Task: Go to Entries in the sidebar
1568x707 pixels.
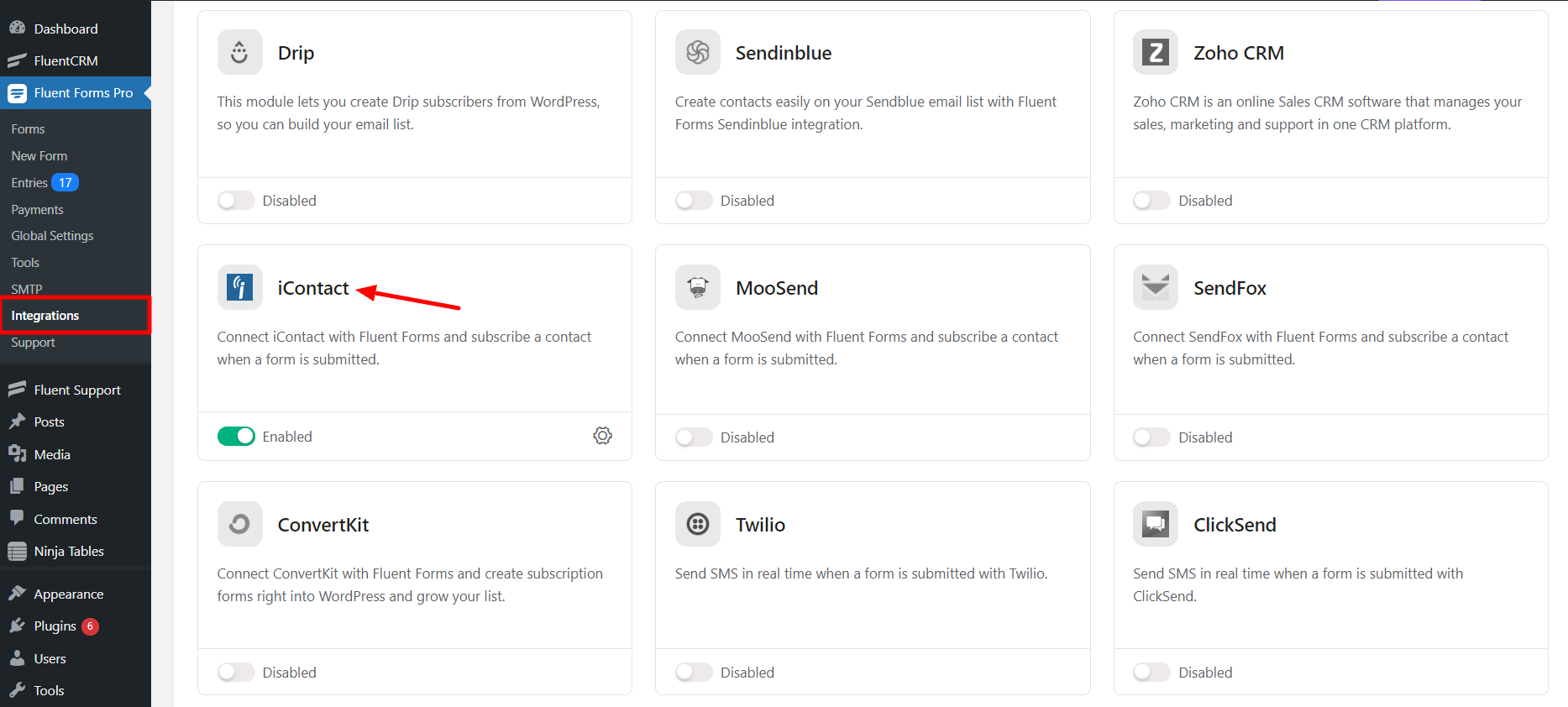Action: (x=29, y=183)
